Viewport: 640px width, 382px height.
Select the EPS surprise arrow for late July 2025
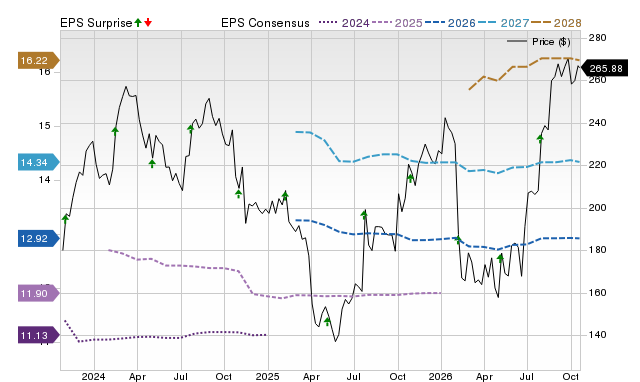coord(364,215)
